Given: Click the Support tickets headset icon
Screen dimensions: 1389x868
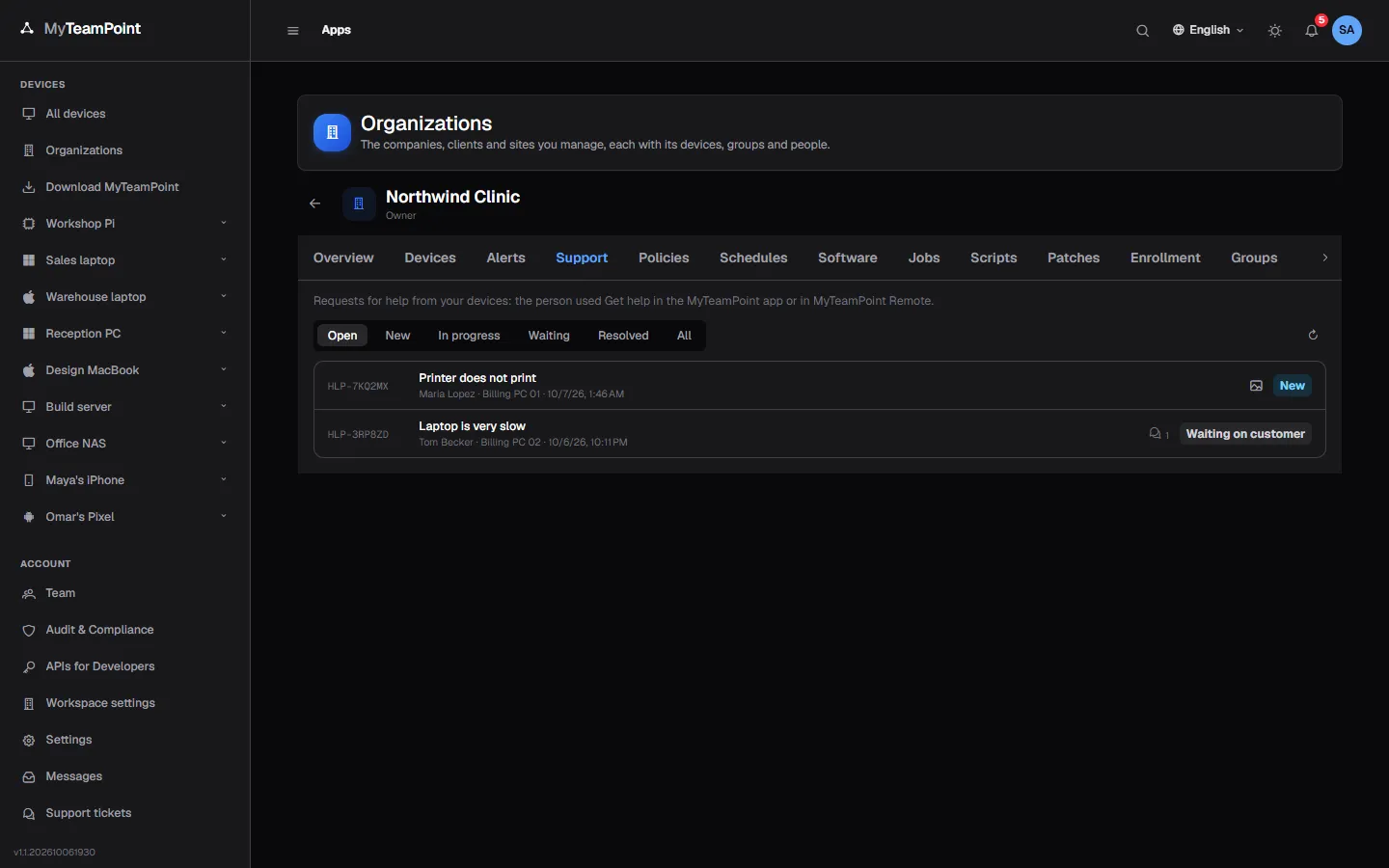Looking at the screenshot, I should coord(29,813).
